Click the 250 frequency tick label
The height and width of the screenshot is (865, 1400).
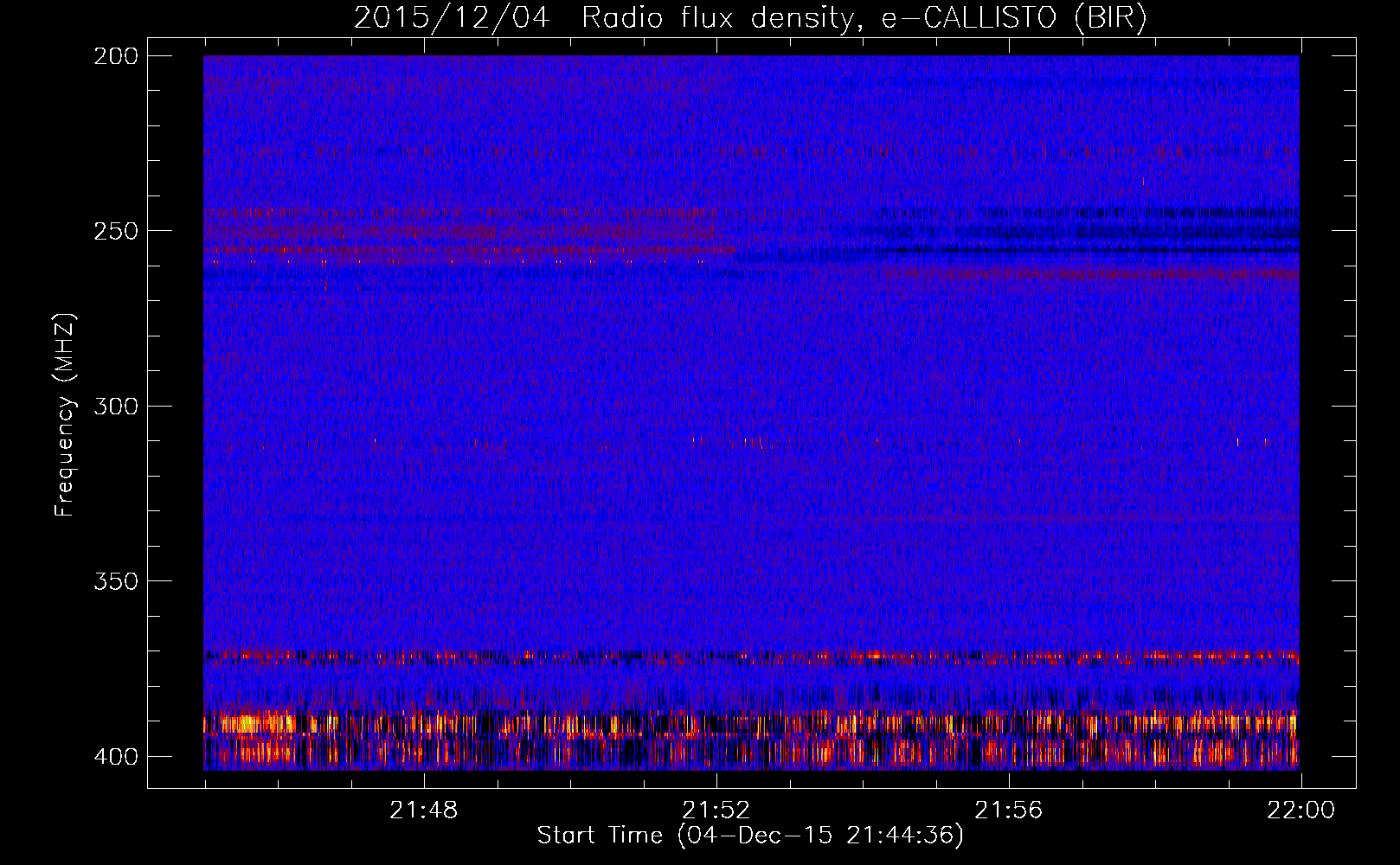click(115, 231)
